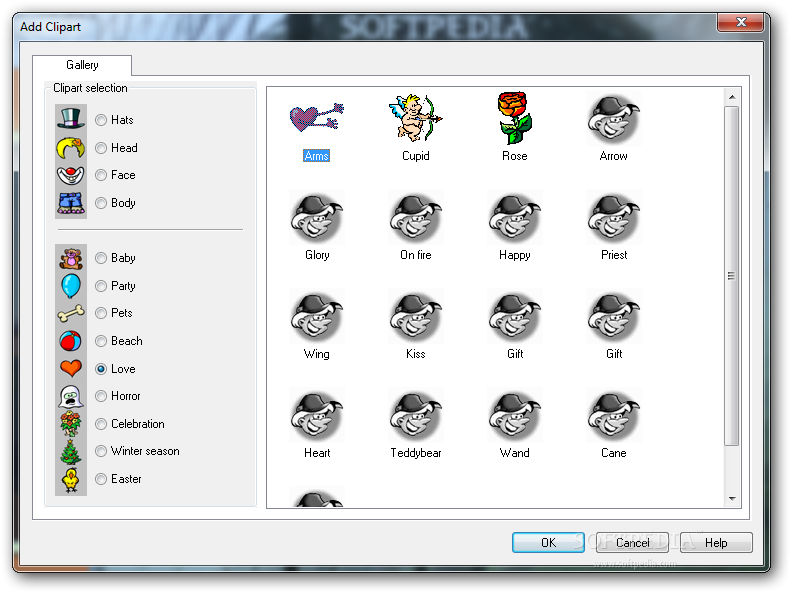Screen dimensions: 791x593
Task: Click the blue balloon icon beside Party
Action: [x=71, y=286]
